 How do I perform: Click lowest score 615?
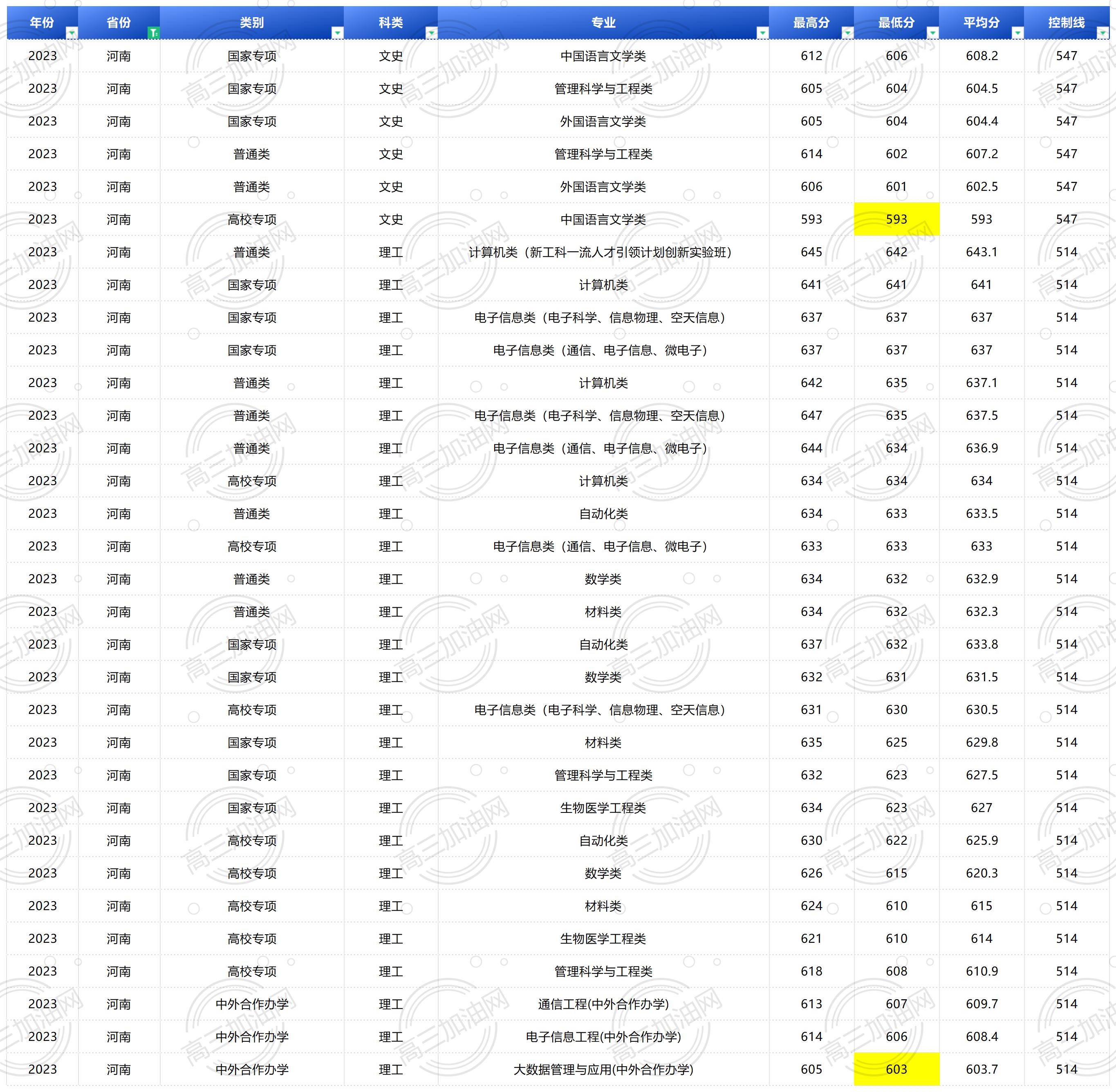(896, 873)
